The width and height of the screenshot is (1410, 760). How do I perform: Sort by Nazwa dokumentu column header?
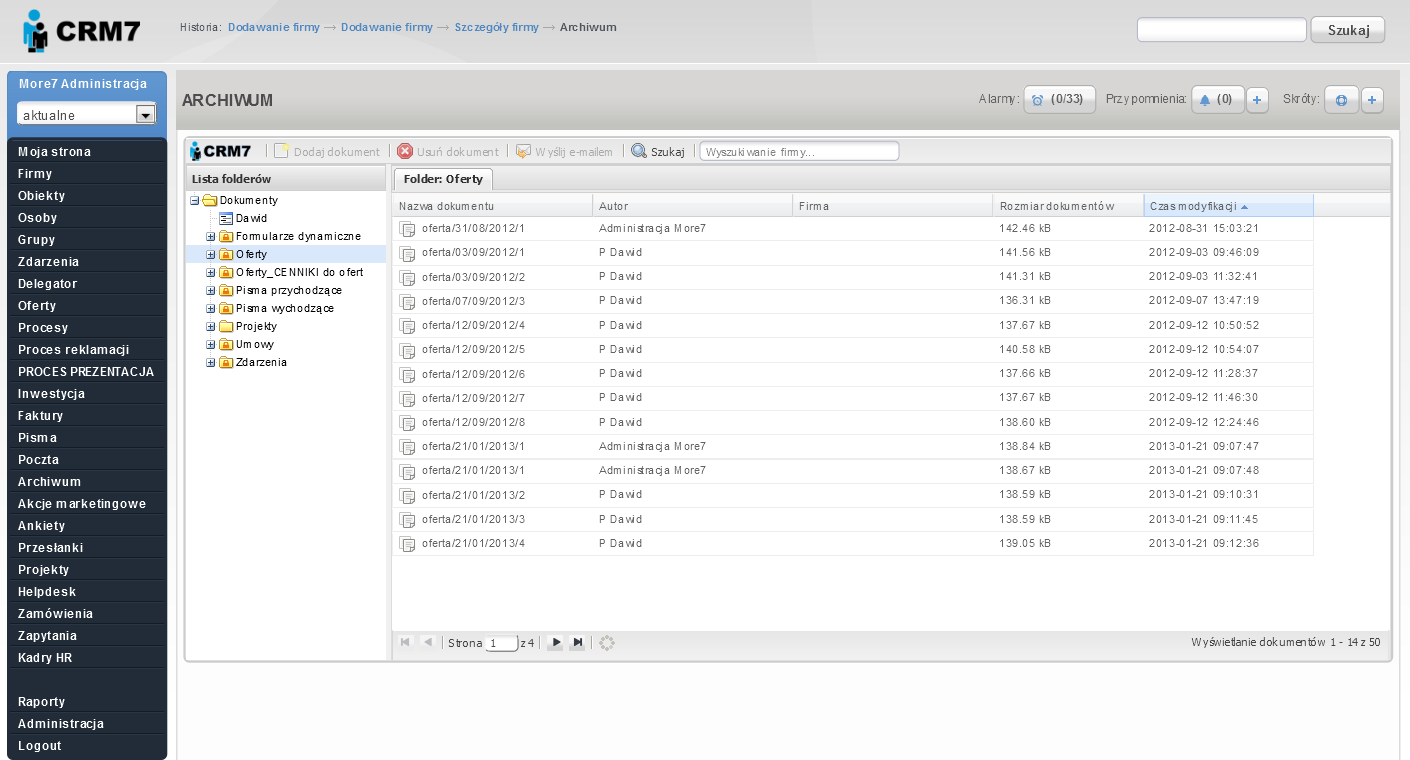pos(493,206)
